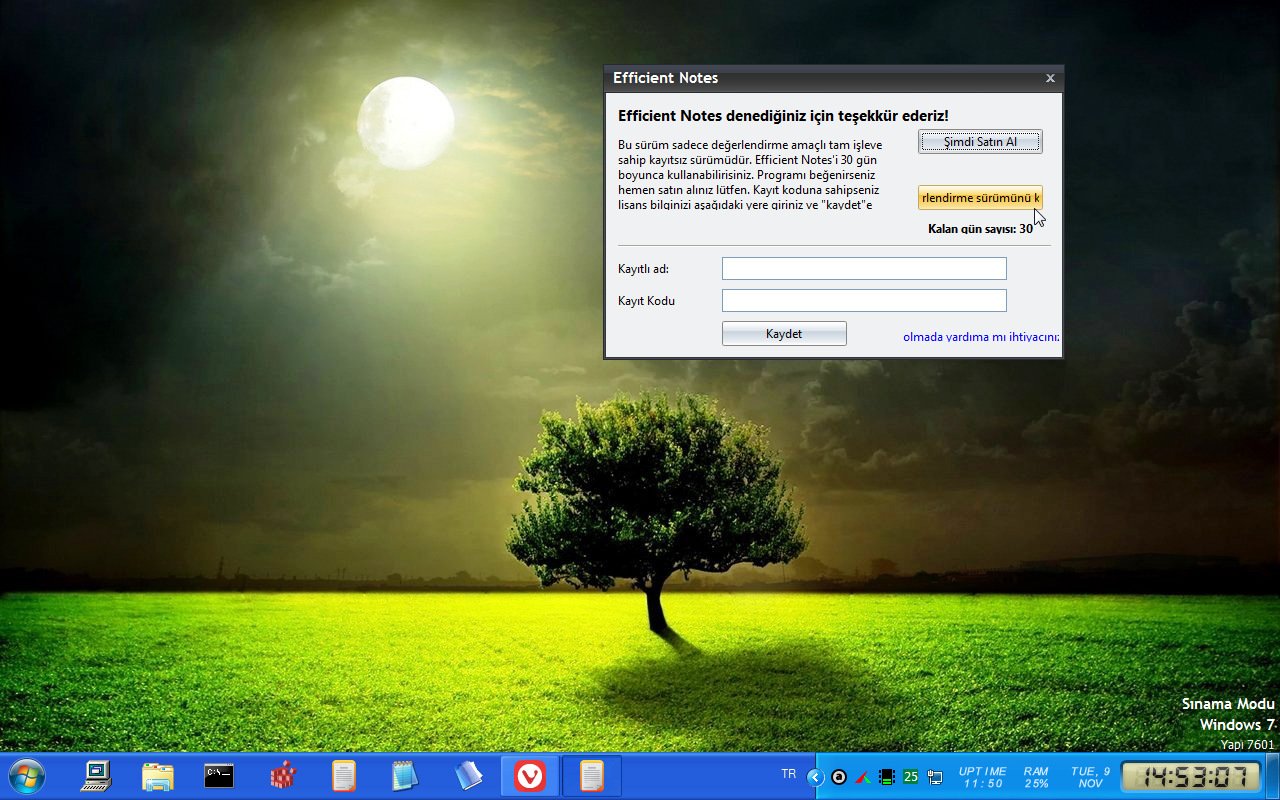Click the Kaydet button
This screenshot has width=1280, height=800.
pyautogui.click(x=784, y=334)
